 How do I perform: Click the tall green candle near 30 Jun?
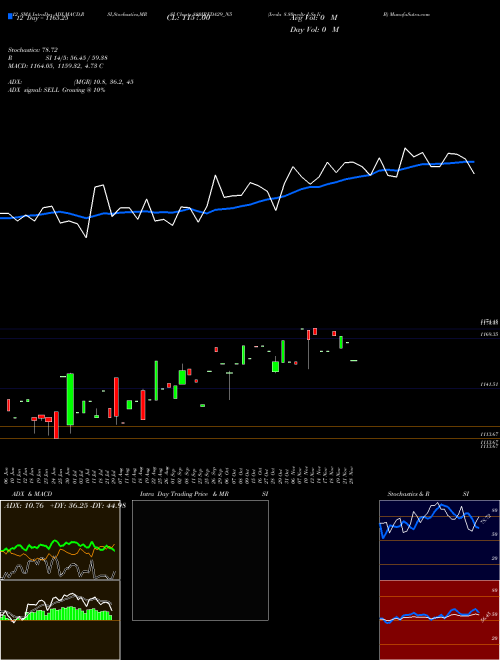tap(70, 399)
